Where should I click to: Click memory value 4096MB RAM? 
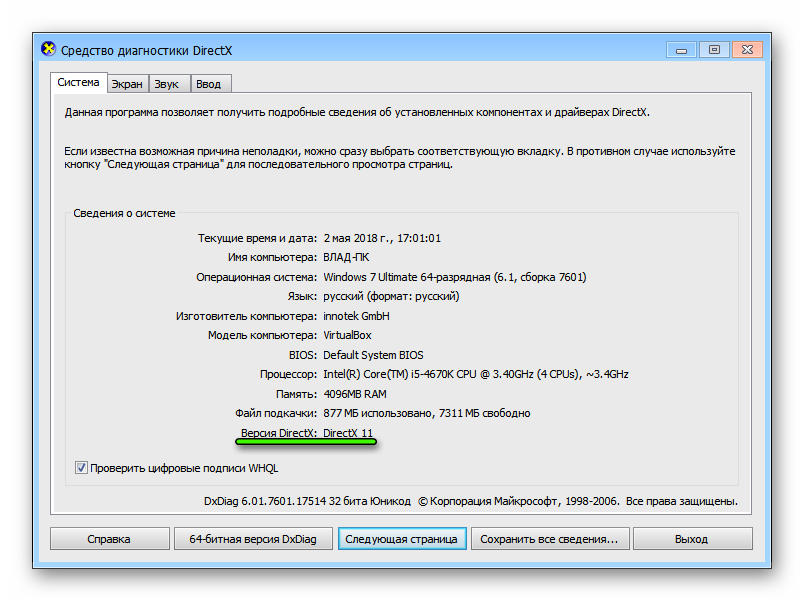click(x=355, y=394)
